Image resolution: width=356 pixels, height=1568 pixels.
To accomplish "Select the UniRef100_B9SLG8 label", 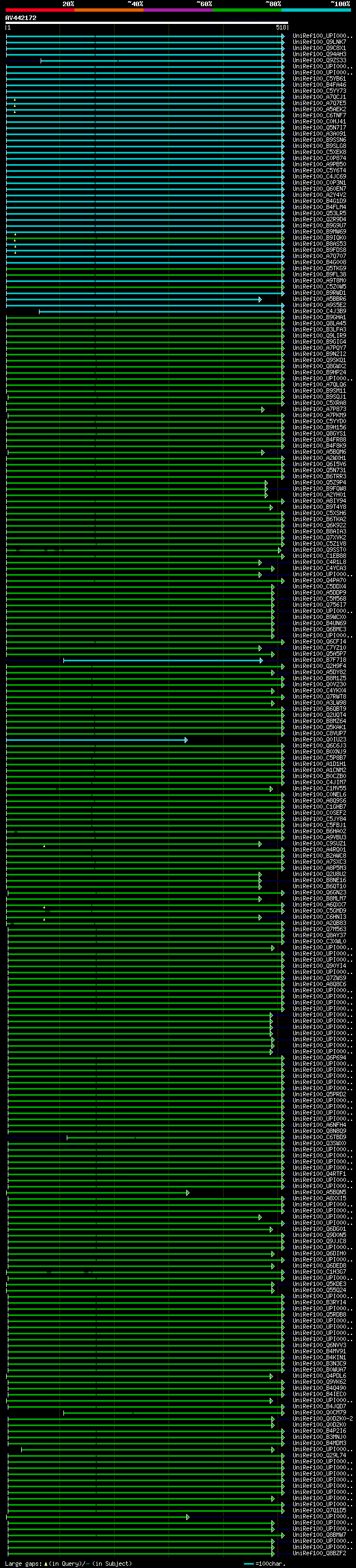I will (319, 146).
